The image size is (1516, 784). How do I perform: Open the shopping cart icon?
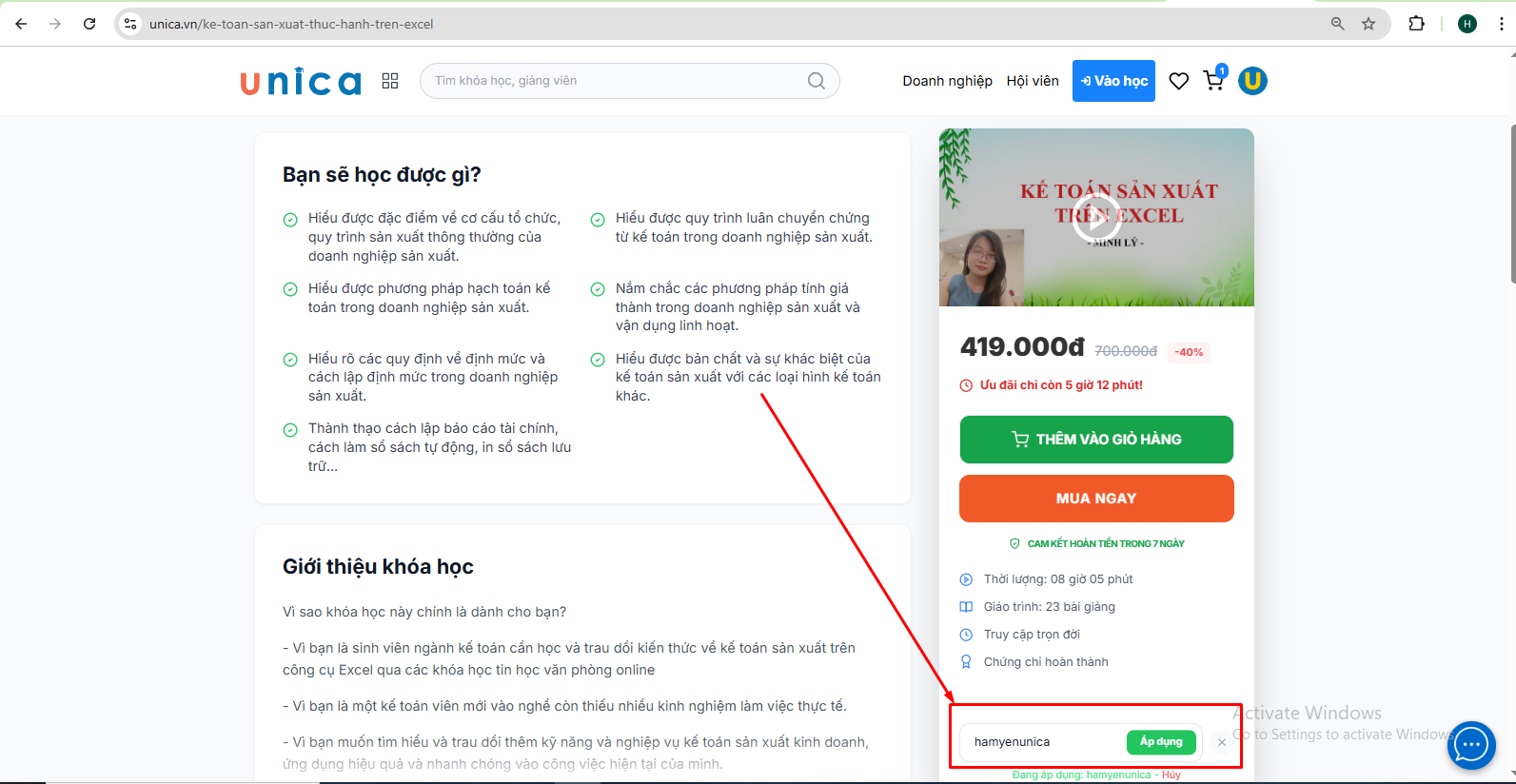pyautogui.click(x=1213, y=81)
